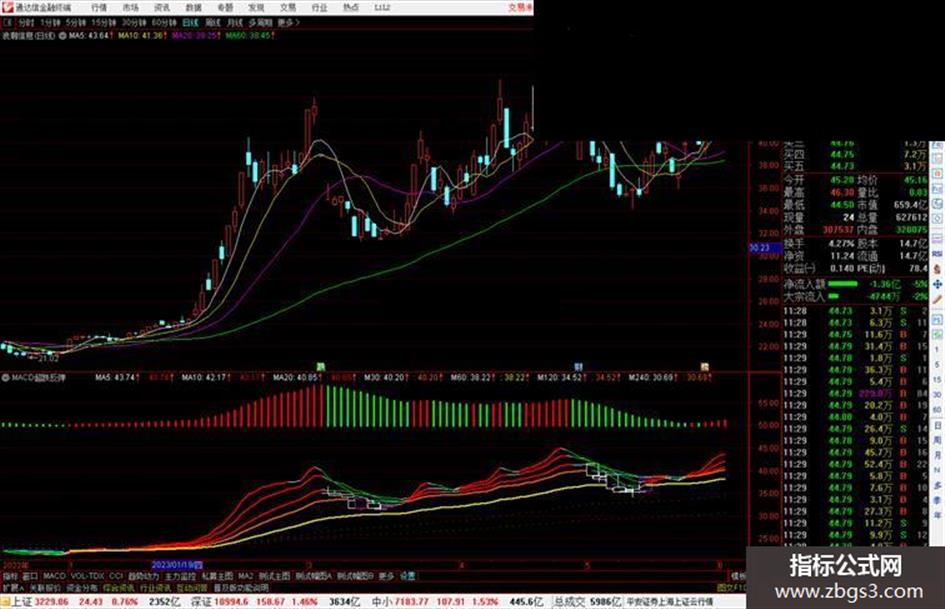Screen dimensions: 945x609
Task: Open the 关联报价 tab
Action: pyautogui.click(x=45, y=587)
